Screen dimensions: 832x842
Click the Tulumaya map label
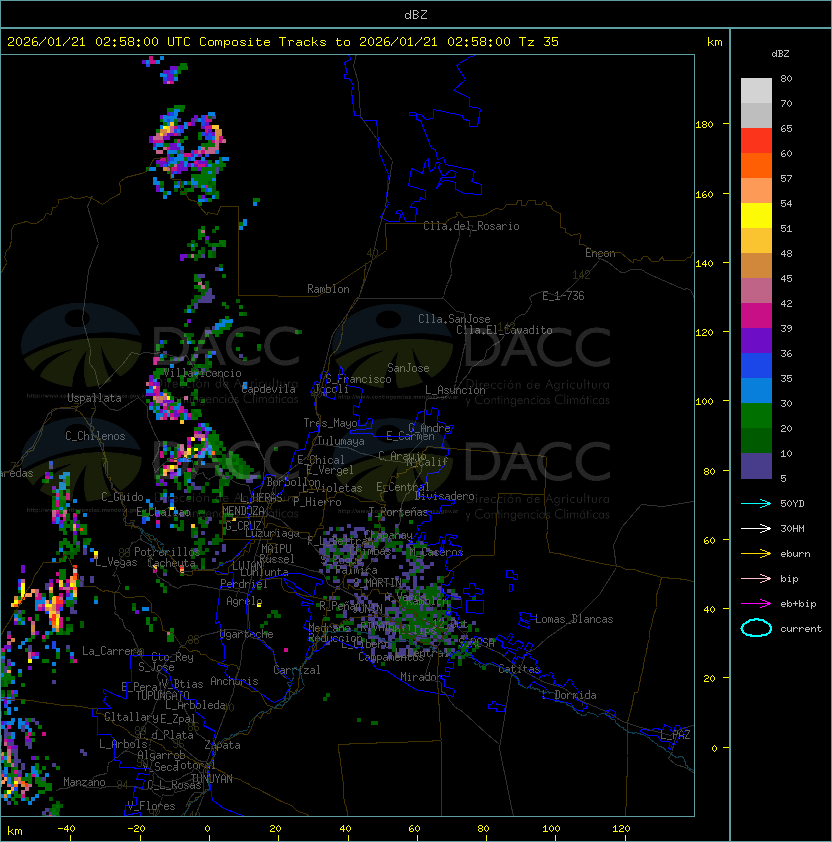341,441
